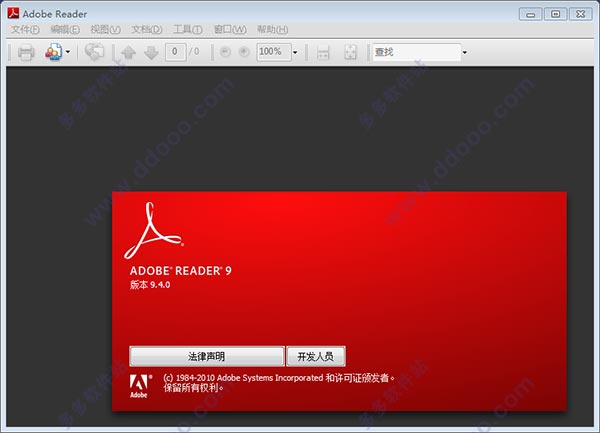Click the email/send globe icon

pos(94,52)
